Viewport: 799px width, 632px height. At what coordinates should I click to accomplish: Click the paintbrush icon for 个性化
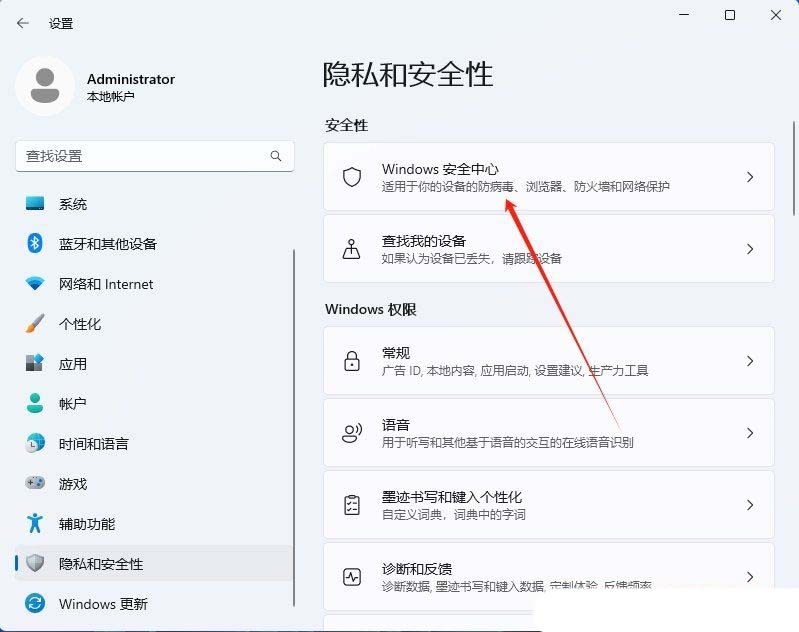[35, 323]
